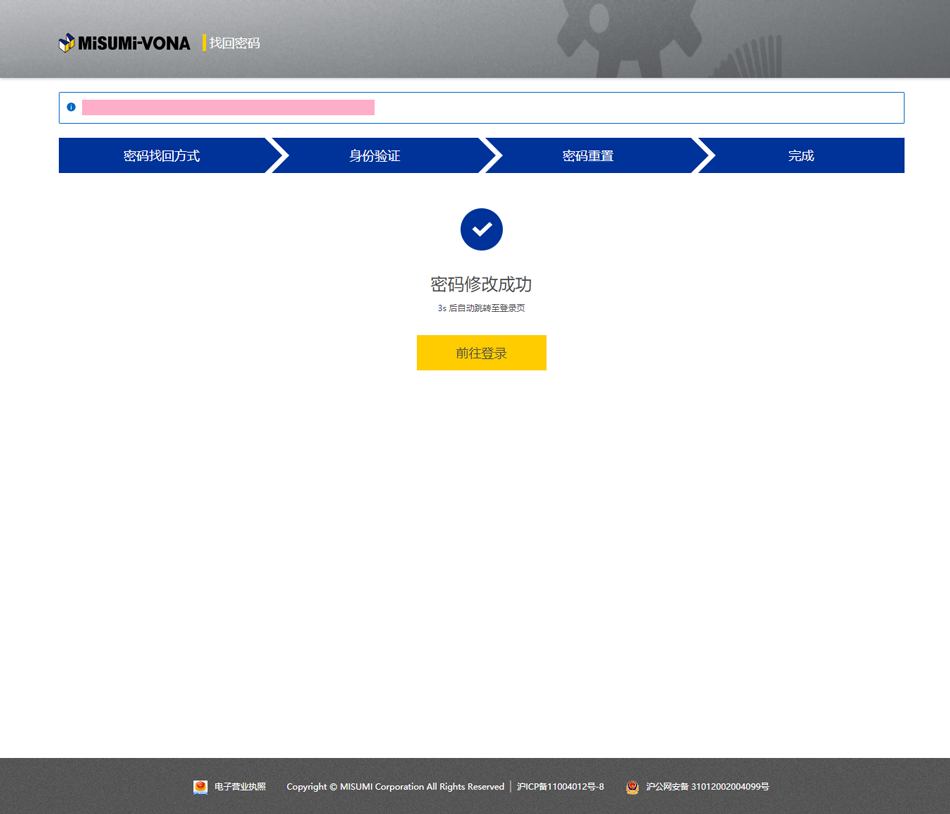
Task: Click the MISUMI Corporation copyright text
Action: 395,787
